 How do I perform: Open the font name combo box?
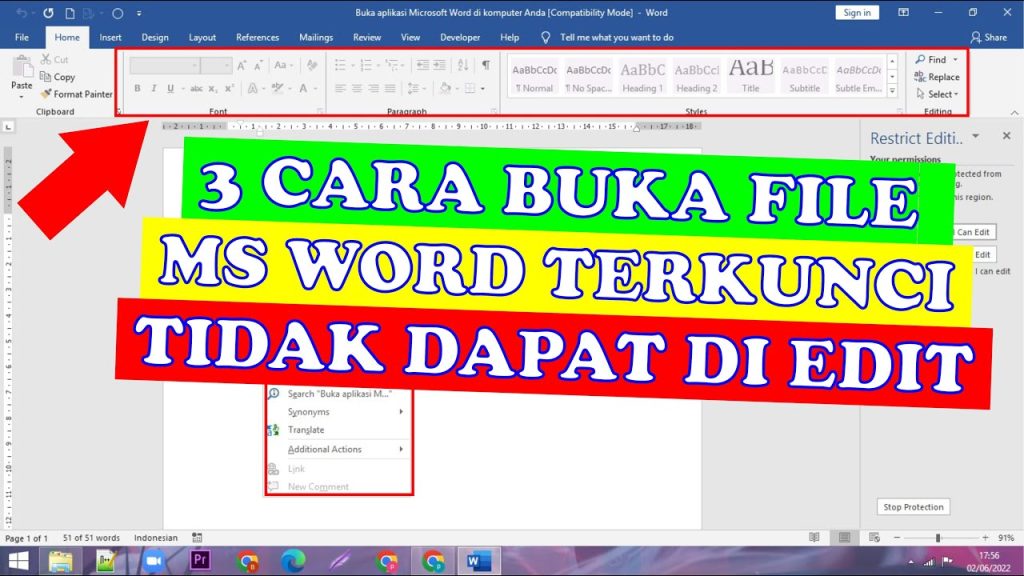(x=165, y=65)
